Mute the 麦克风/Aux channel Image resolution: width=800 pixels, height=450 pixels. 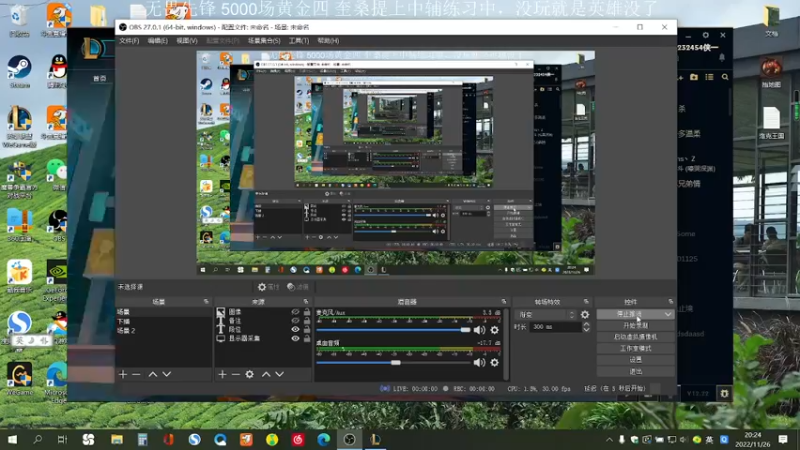pyautogui.click(x=479, y=330)
